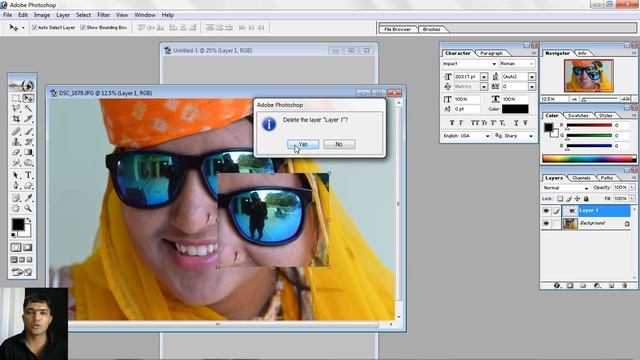640x360 pixels.
Task: Hide Layer 1 using its eye icon
Action: point(546,211)
